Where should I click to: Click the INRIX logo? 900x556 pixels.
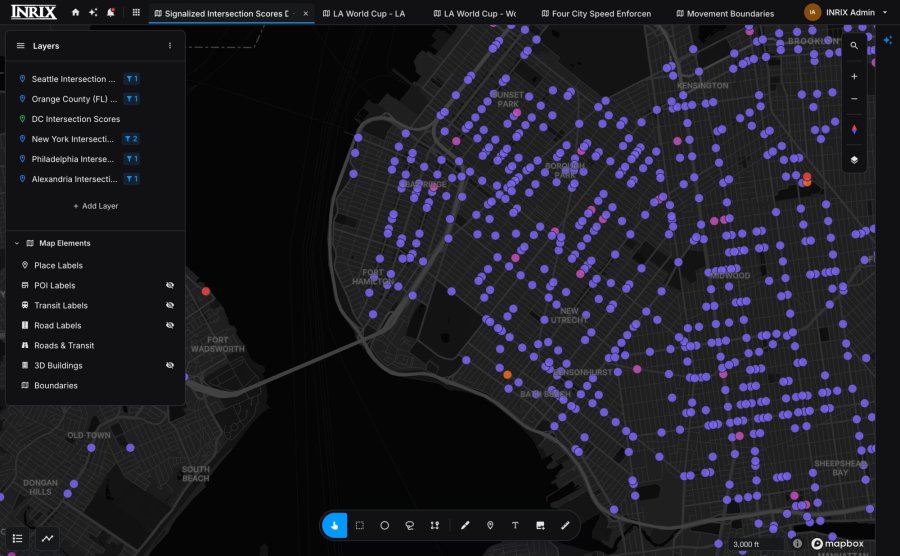(34, 12)
